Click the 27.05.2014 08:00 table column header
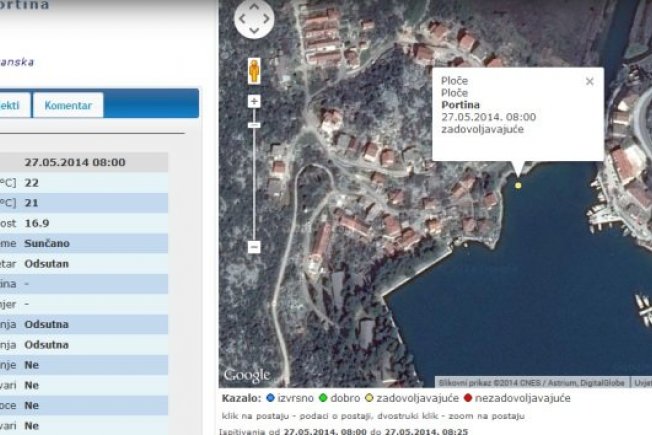The width and height of the screenshot is (652, 435). click(x=75, y=162)
